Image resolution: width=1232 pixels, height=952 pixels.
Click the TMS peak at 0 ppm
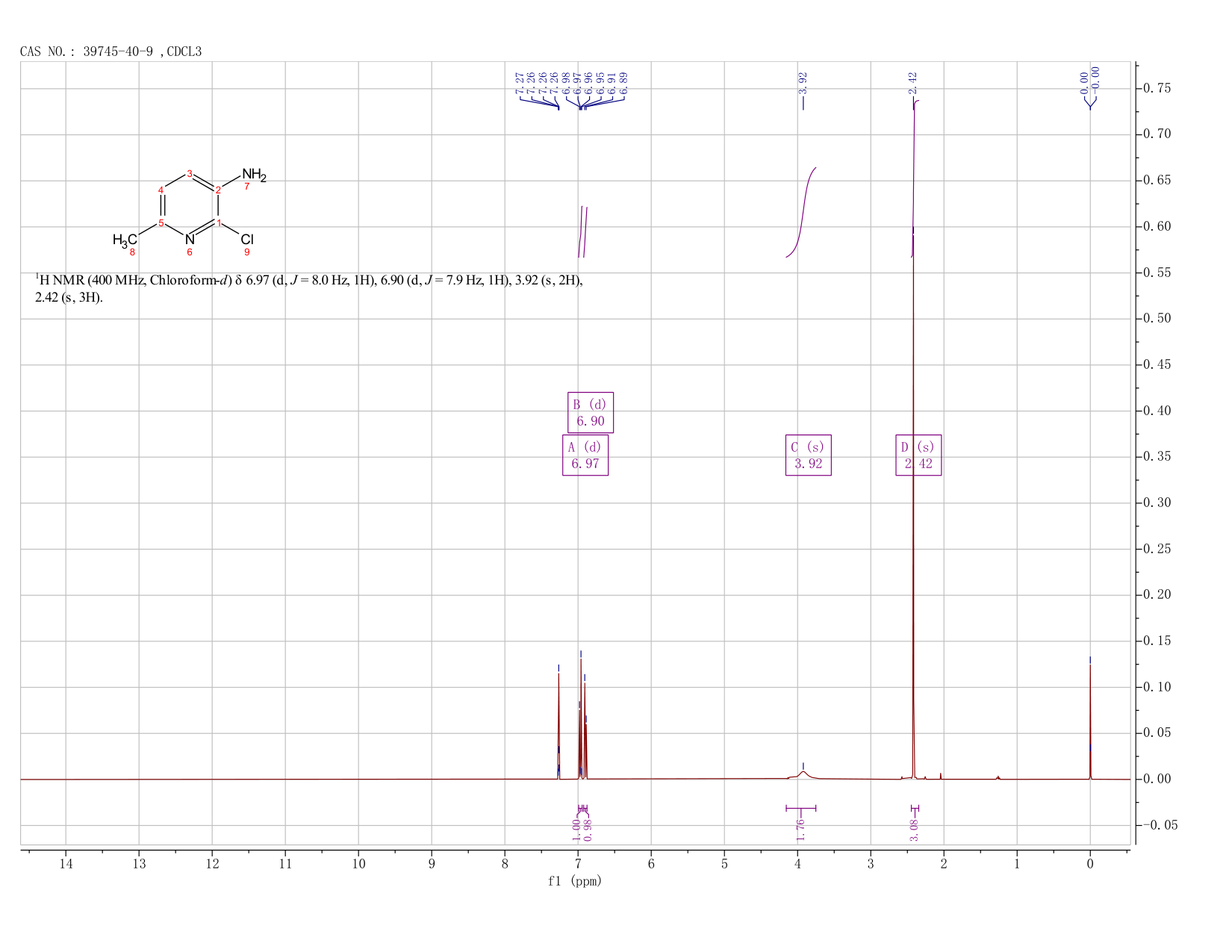click(x=1090, y=721)
